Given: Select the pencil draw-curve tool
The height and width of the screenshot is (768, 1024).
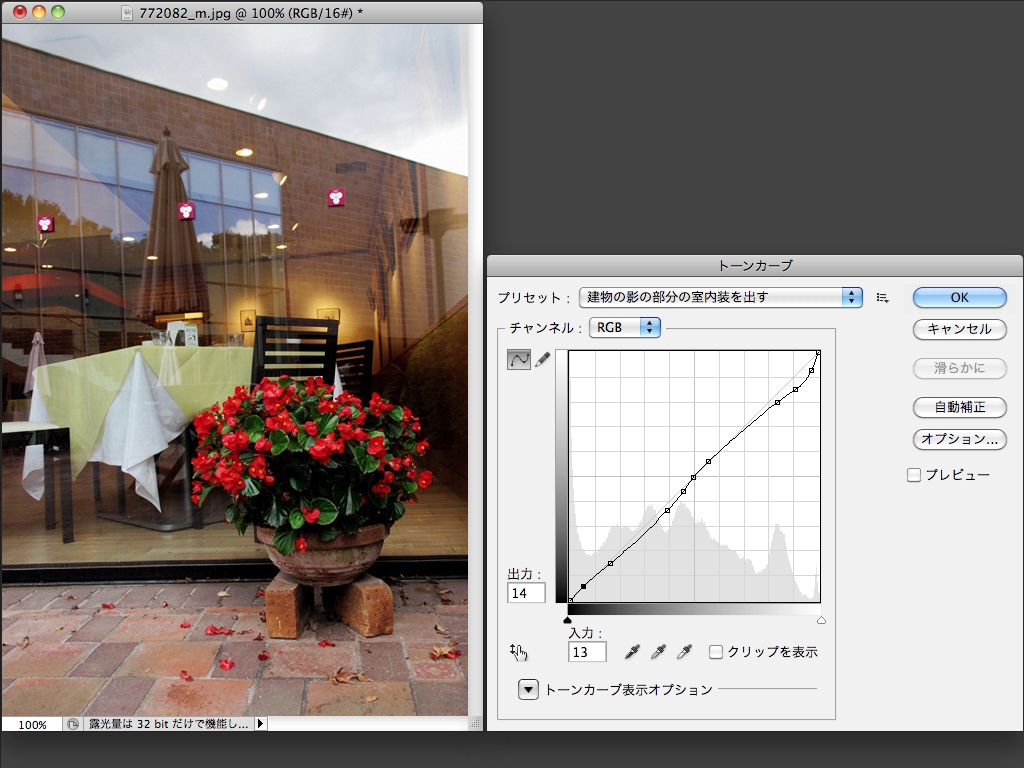Looking at the screenshot, I should pos(542,360).
